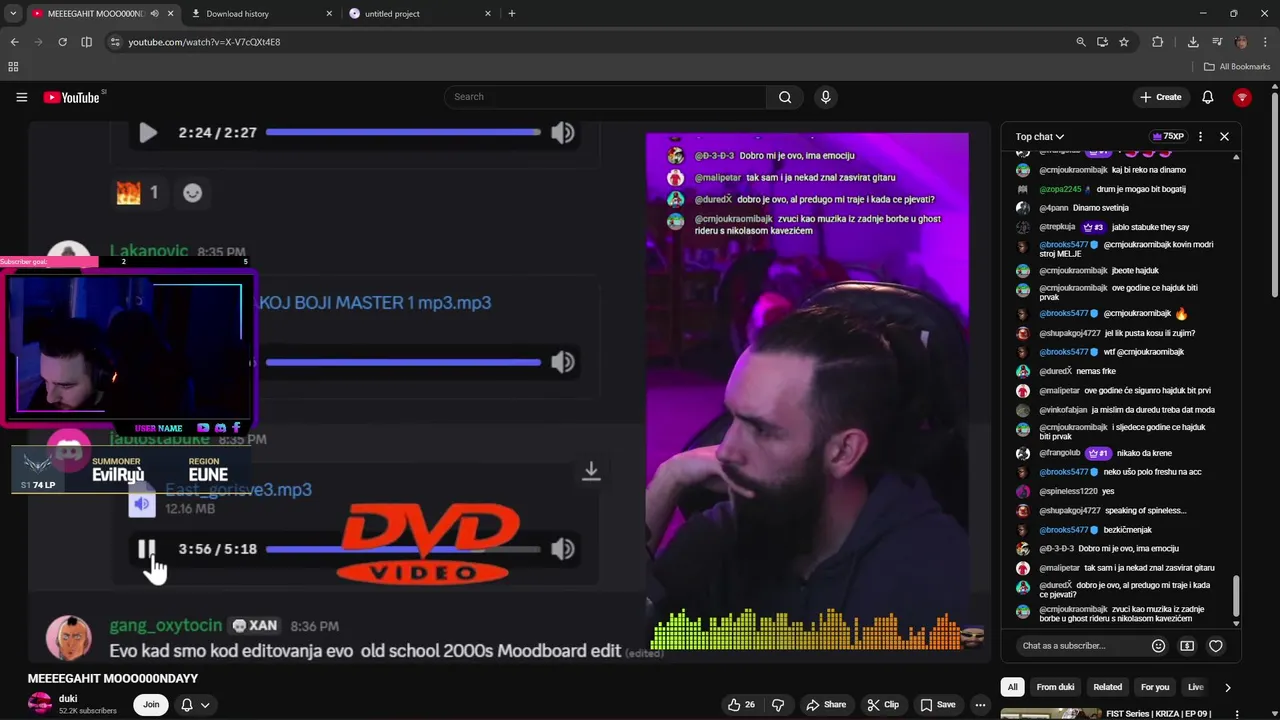Screen dimensions: 1280x720
Task: Open the Chrome three-dot menu
Action: 1265,42
